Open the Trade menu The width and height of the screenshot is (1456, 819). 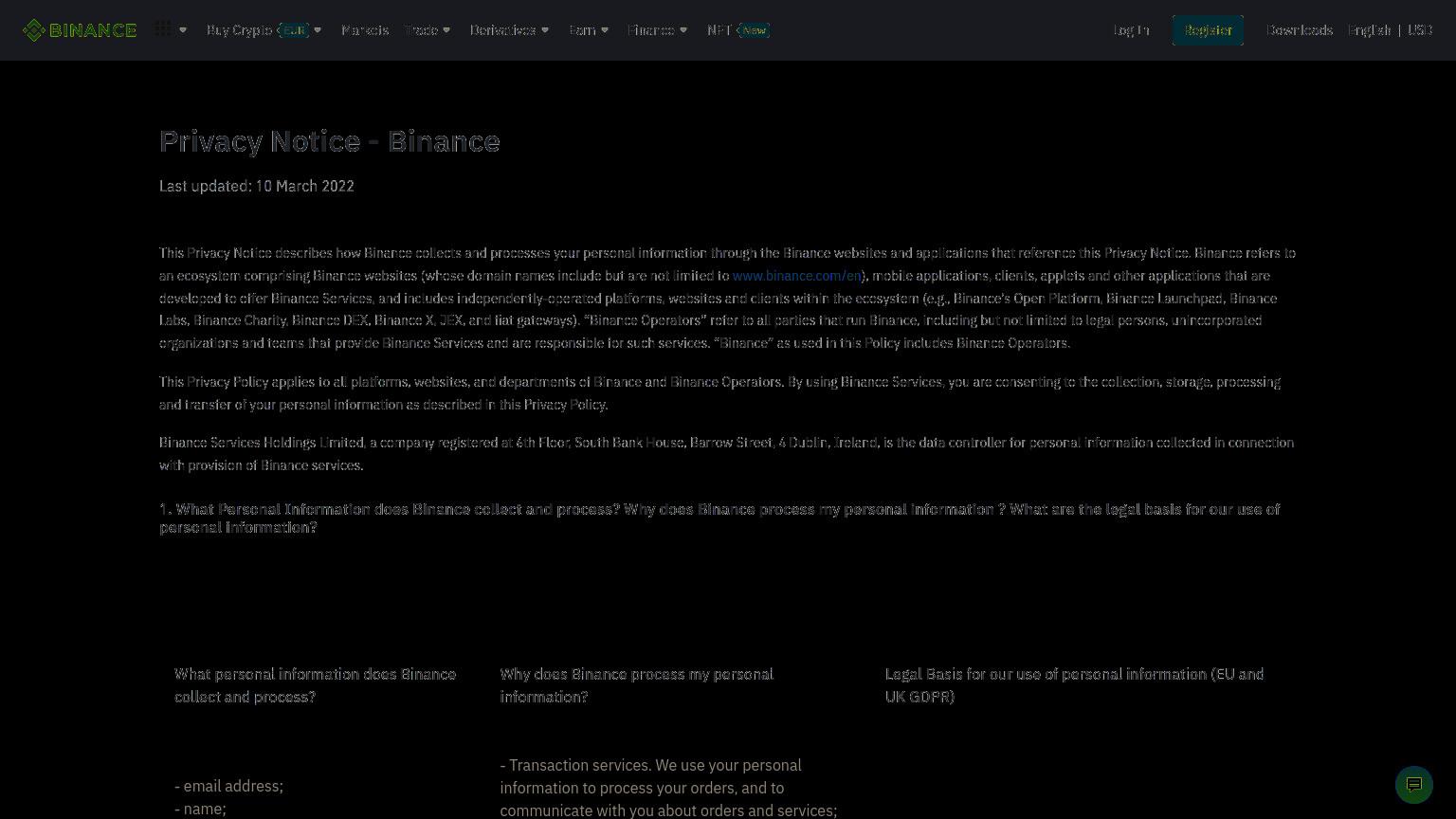(421, 30)
